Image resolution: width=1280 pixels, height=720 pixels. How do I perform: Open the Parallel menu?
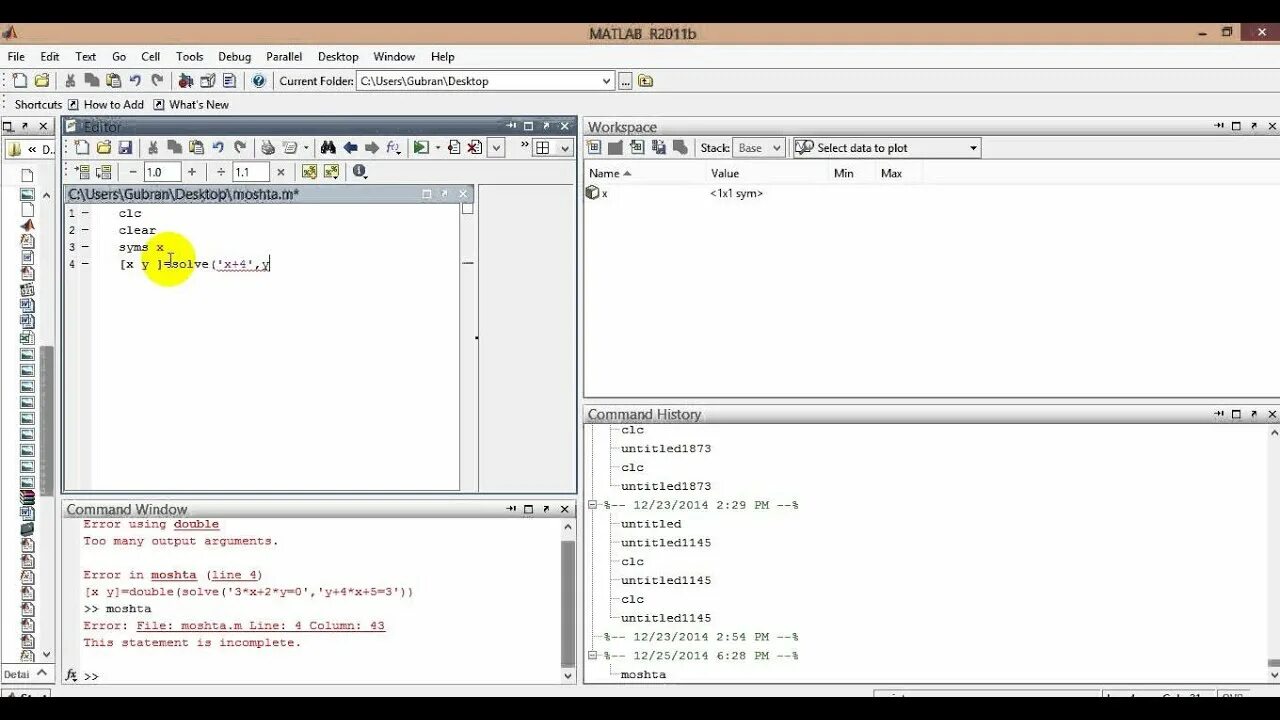(284, 57)
